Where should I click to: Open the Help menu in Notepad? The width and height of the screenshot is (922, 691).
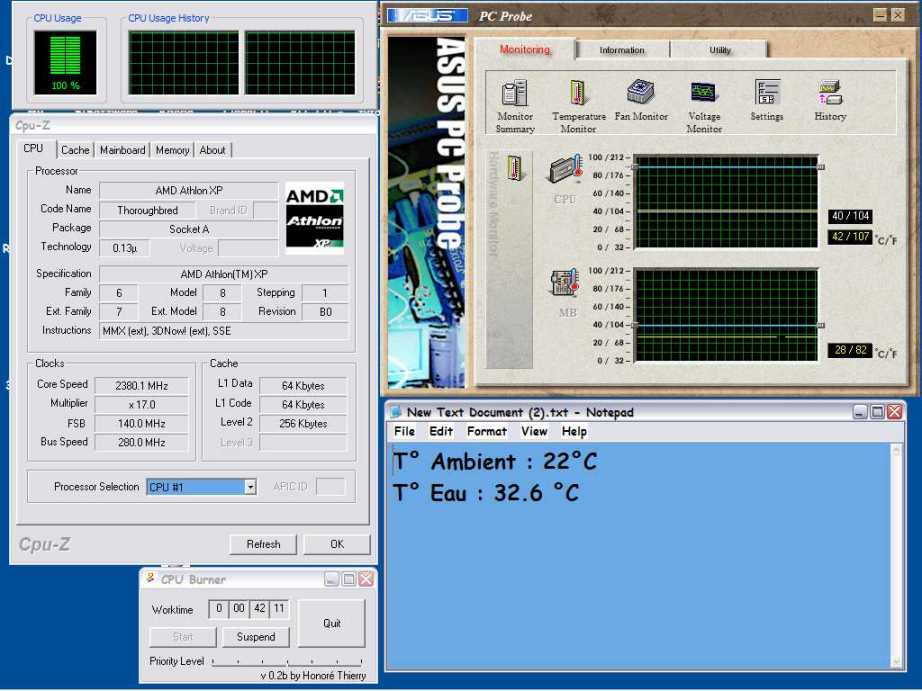point(574,432)
